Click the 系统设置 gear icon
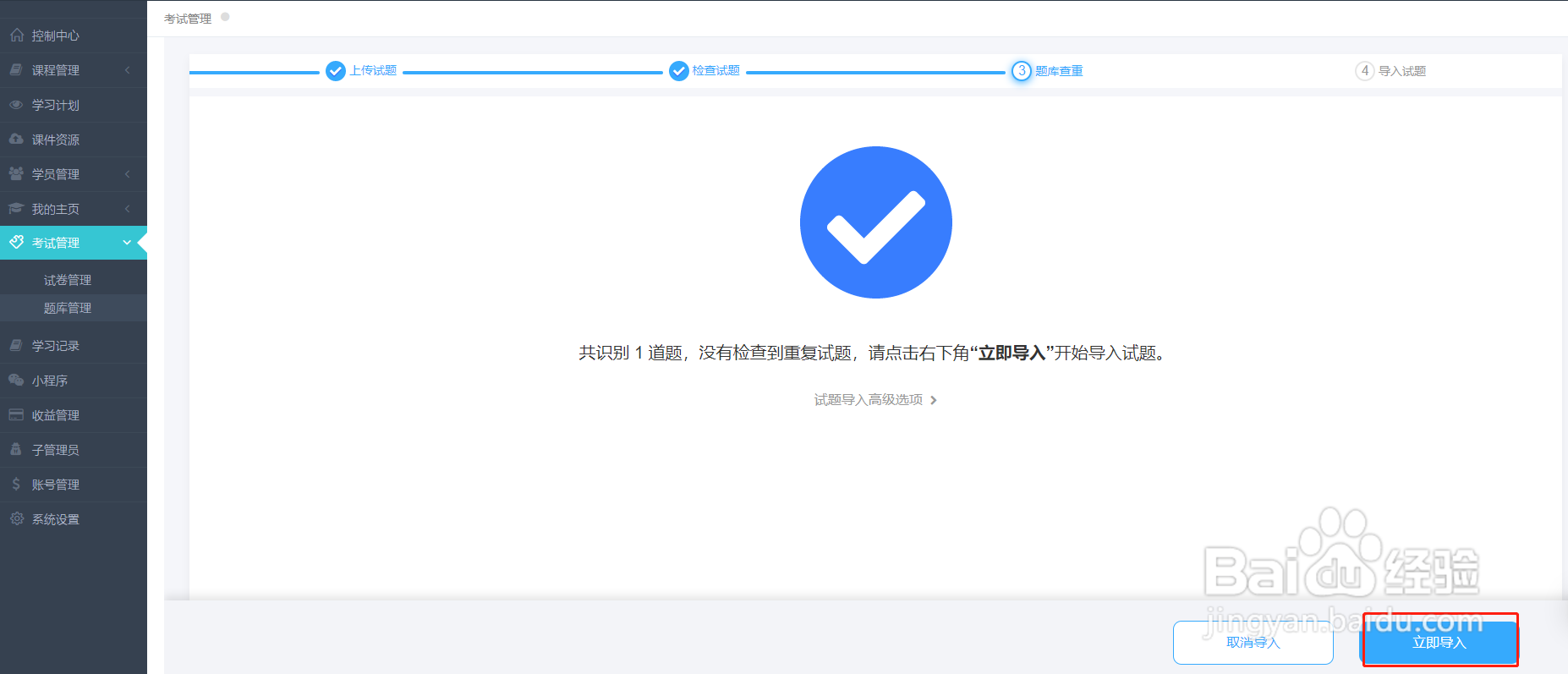 click(x=16, y=519)
